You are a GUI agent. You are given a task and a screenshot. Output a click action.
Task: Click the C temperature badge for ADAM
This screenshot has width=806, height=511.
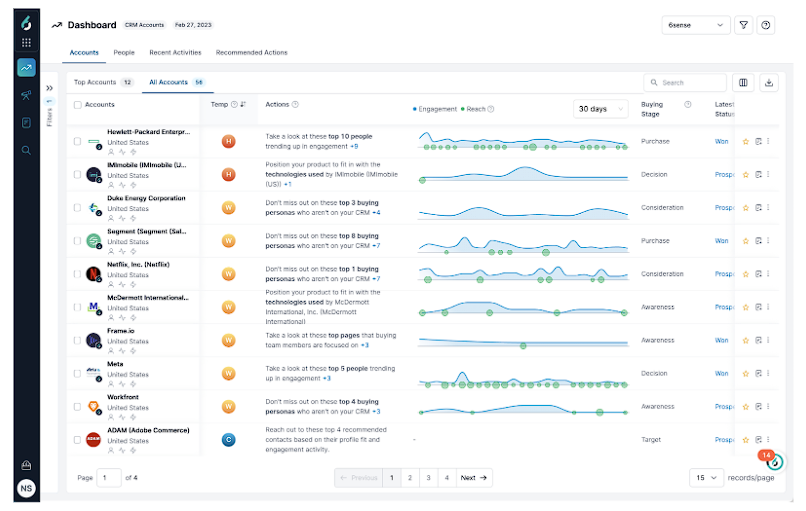click(228, 440)
